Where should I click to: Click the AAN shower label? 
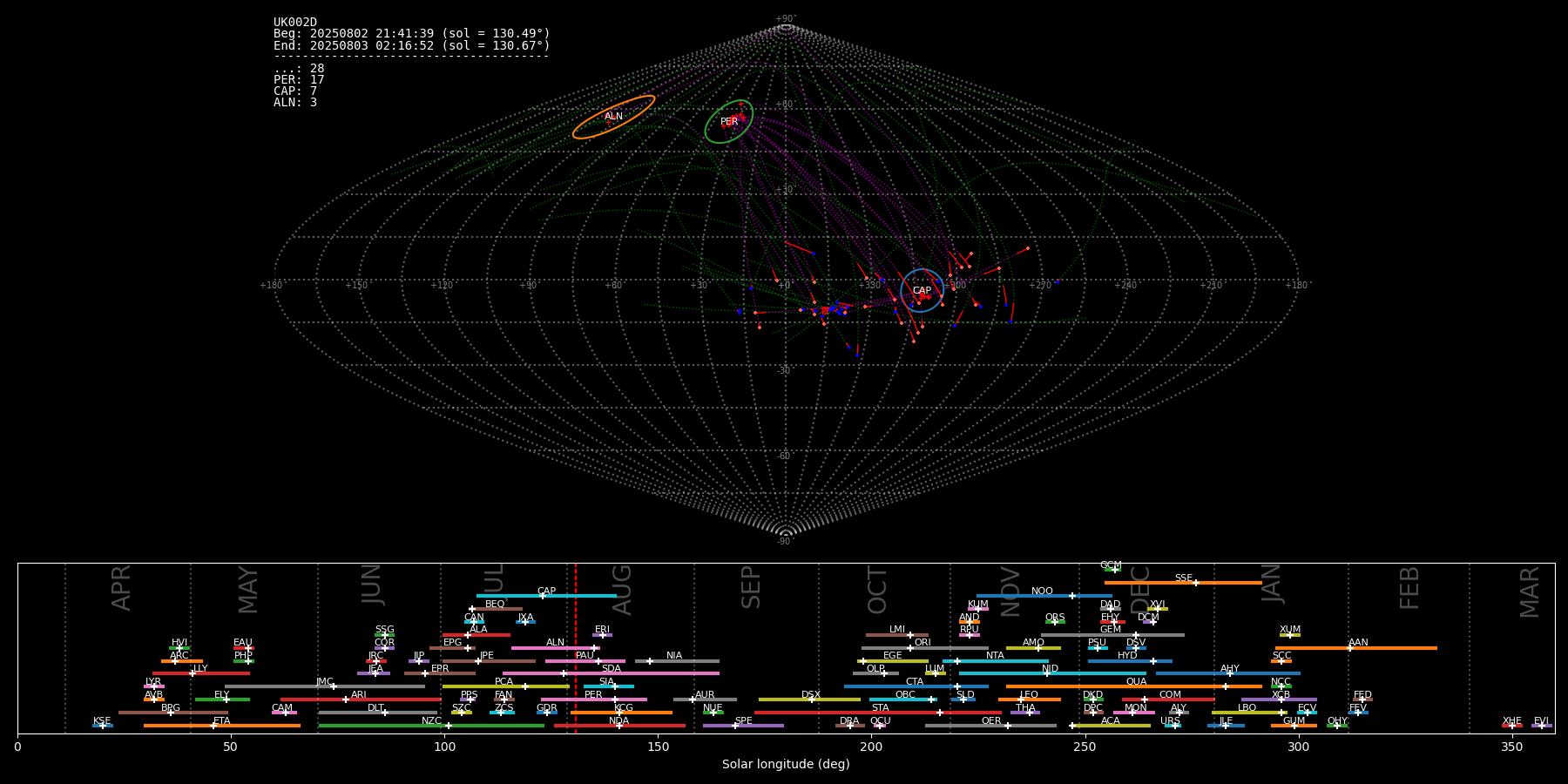1358,643
